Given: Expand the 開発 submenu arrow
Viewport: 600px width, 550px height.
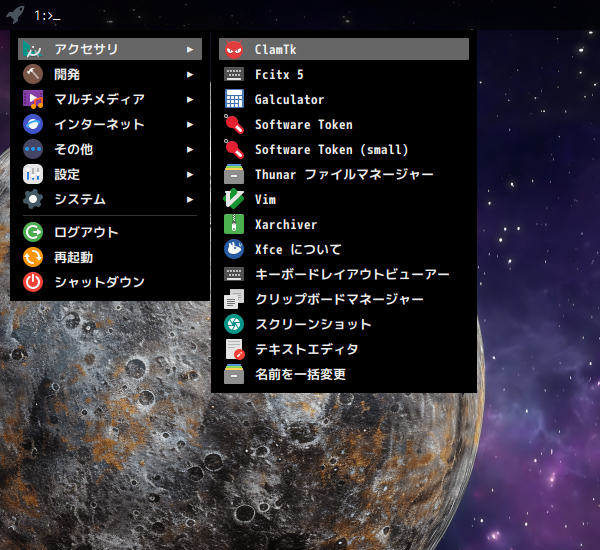Looking at the screenshot, I should [190, 74].
